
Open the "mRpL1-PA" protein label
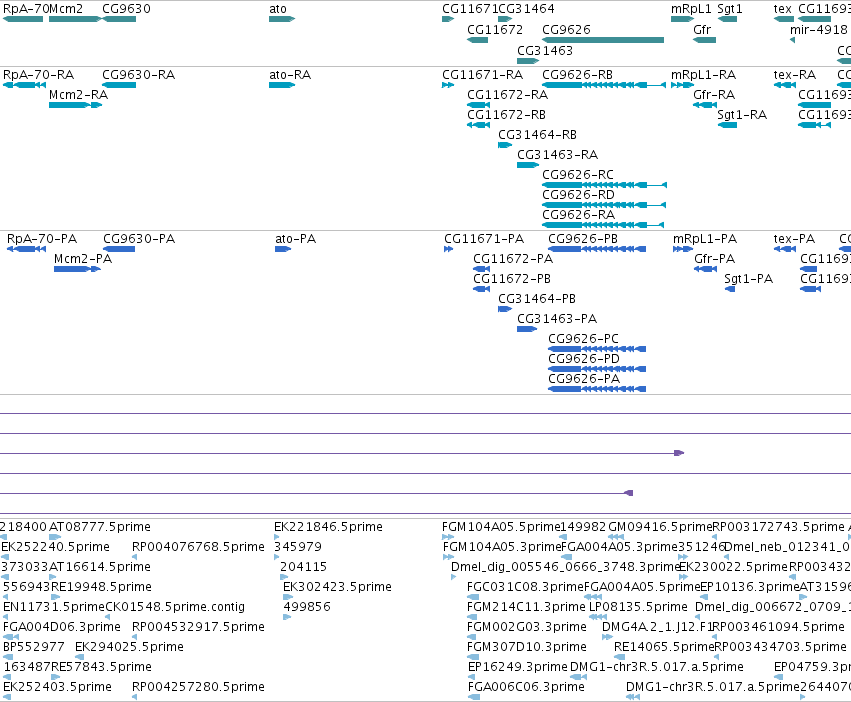[x=705, y=238]
